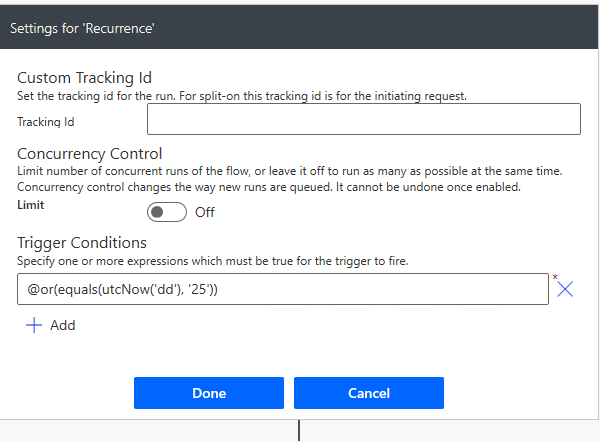Select the Trigger Conditions section heading
The width and height of the screenshot is (600, 441).
click(x=82, y=243)
